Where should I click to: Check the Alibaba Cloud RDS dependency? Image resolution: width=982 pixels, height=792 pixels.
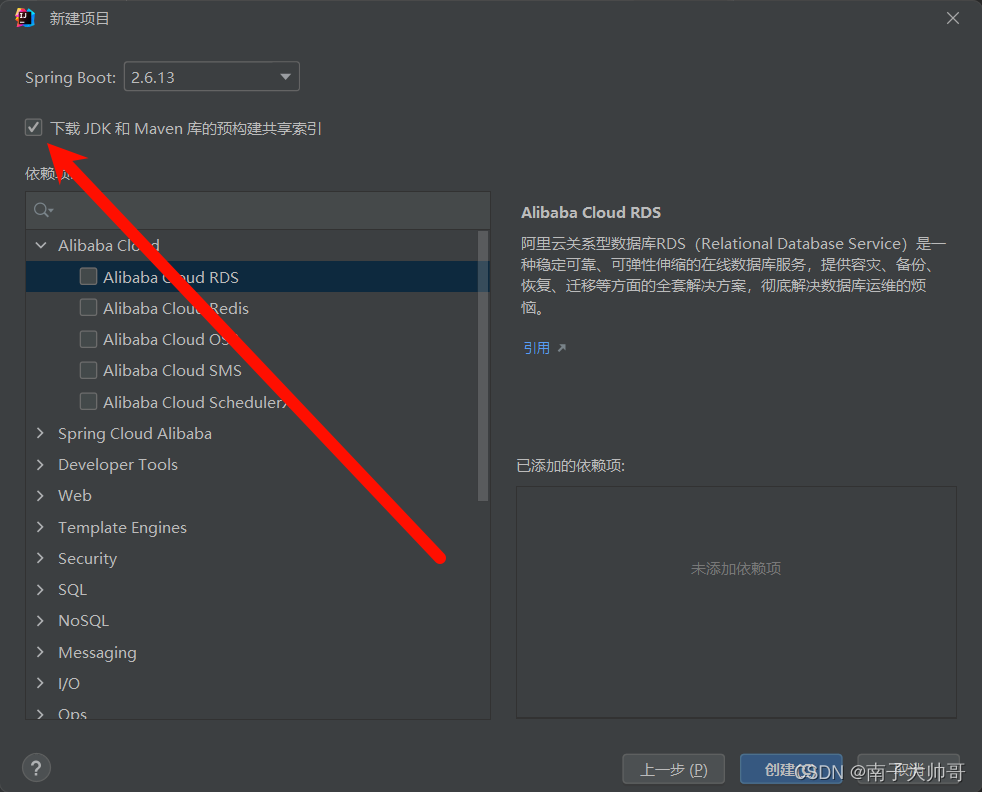[88, 276]
